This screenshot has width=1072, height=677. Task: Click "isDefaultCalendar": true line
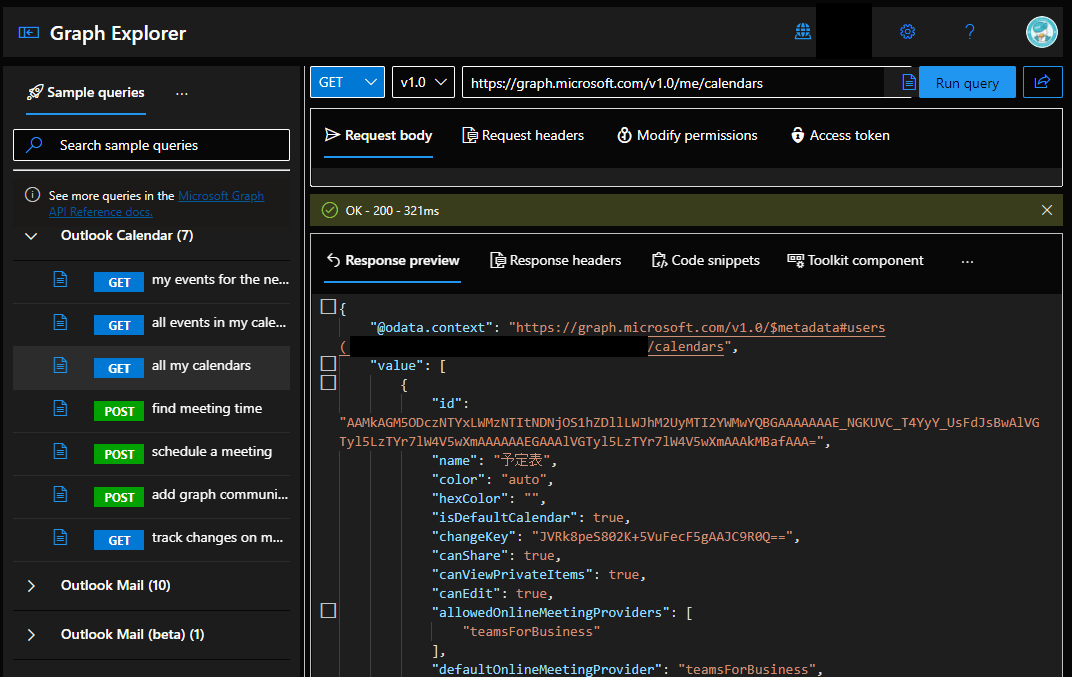531,518
